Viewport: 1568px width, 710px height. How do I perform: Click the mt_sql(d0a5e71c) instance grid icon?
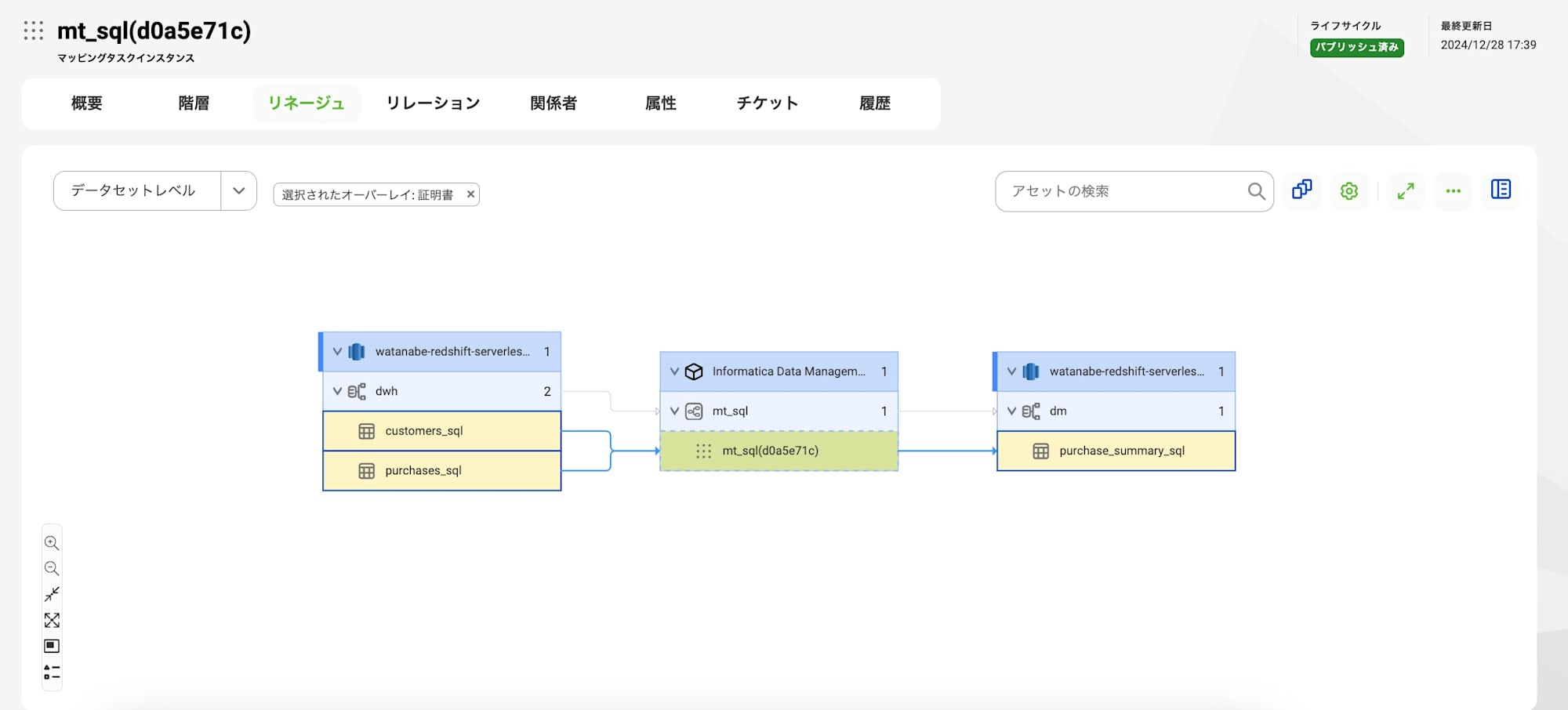703,451
